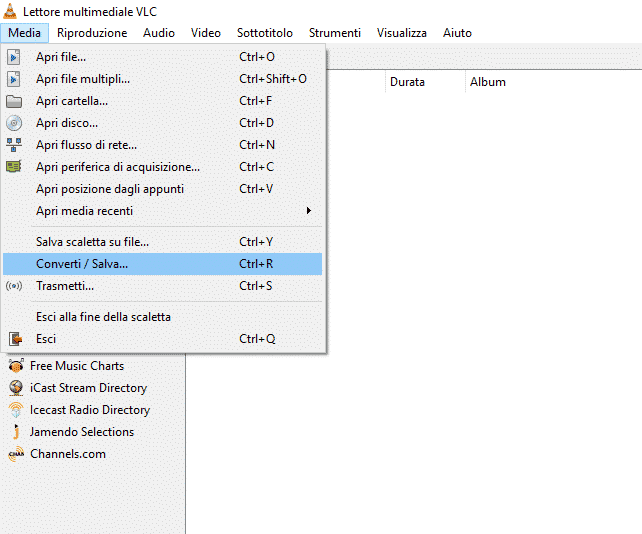Screen dimensions: 642x534
Task: Click the Apri file multipli icon
Action: tap(14, 79)
